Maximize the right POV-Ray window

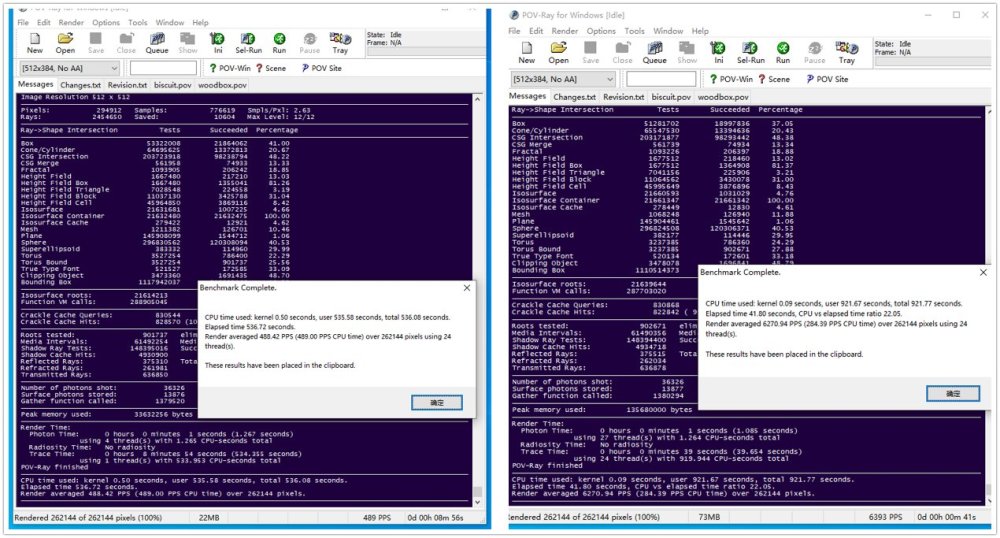coord(956,15)
